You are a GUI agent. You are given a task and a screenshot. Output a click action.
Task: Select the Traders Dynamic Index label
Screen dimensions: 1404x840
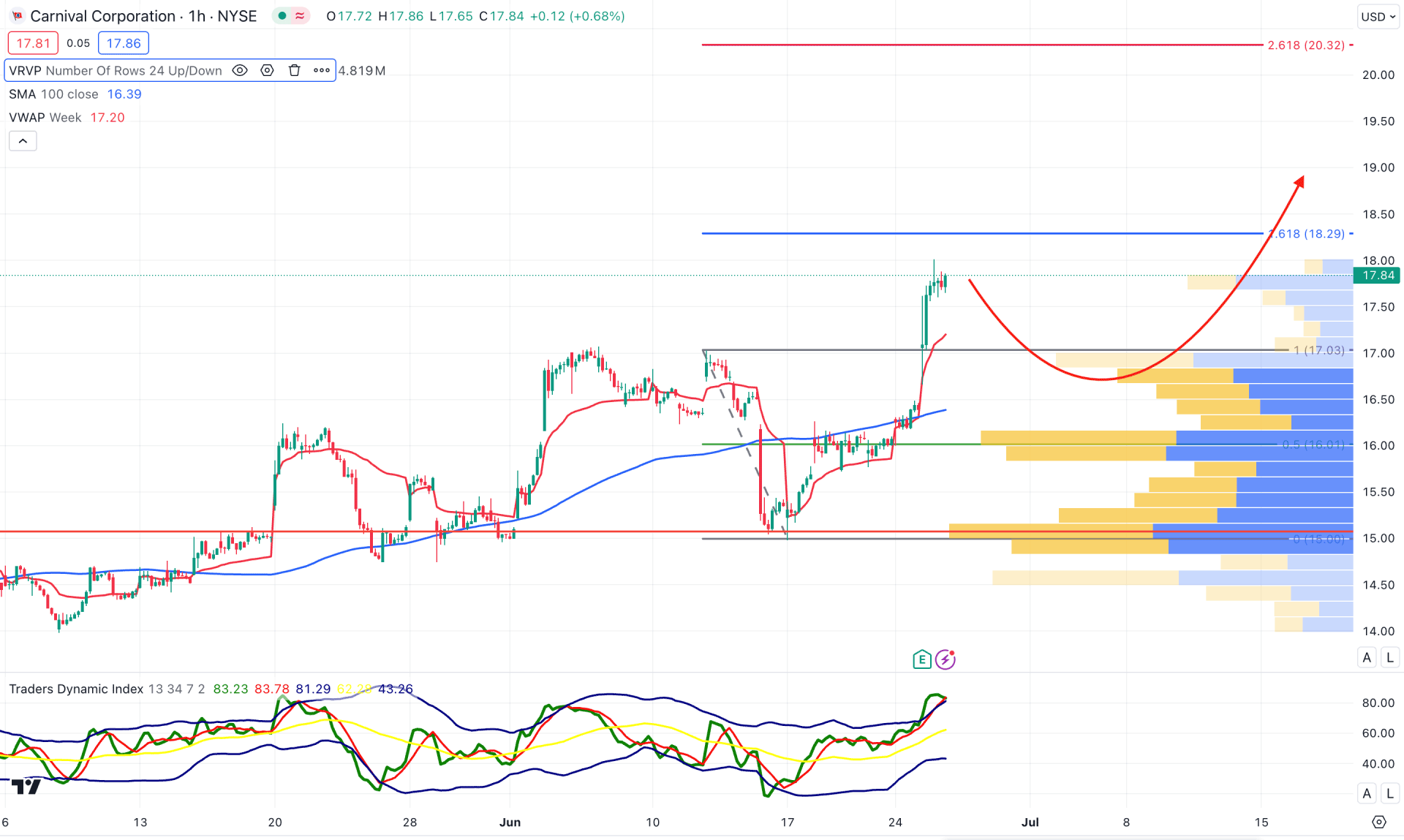tap(76, 689)
